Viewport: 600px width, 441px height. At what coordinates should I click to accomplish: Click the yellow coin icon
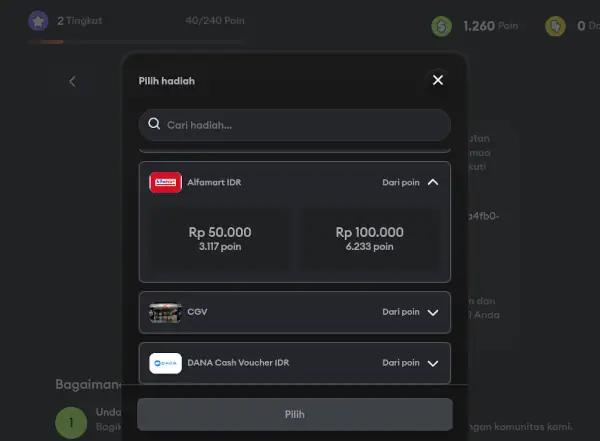pos(555,26)
